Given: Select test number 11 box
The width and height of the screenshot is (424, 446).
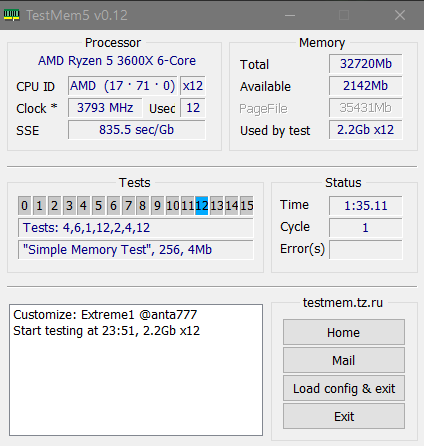Looking at the screenshot, I should pyautogui.click(x=187, y=206).
